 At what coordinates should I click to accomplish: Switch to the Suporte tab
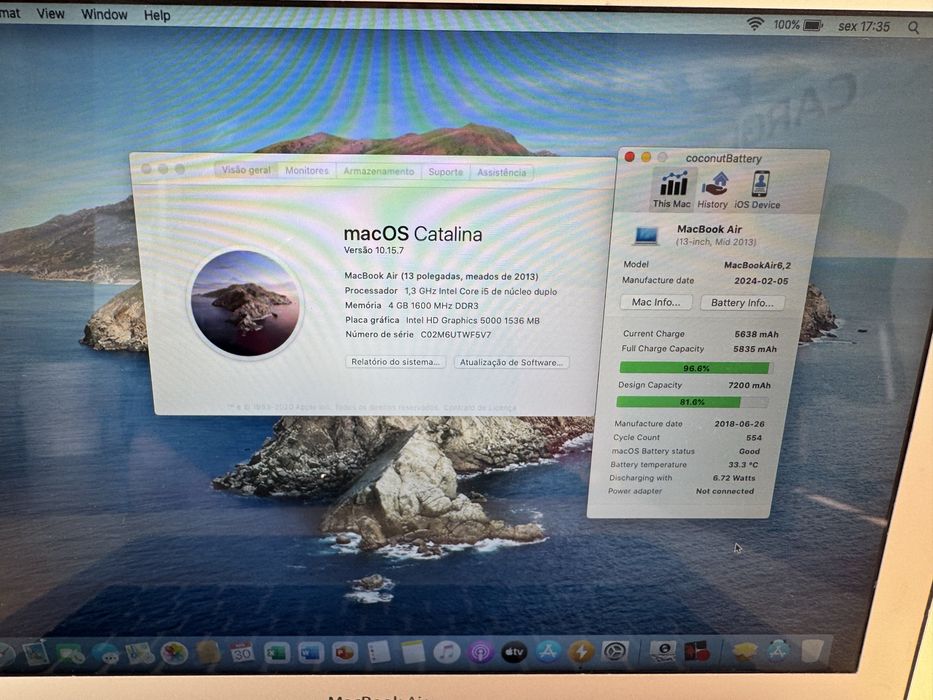click(x=446, y=171)
